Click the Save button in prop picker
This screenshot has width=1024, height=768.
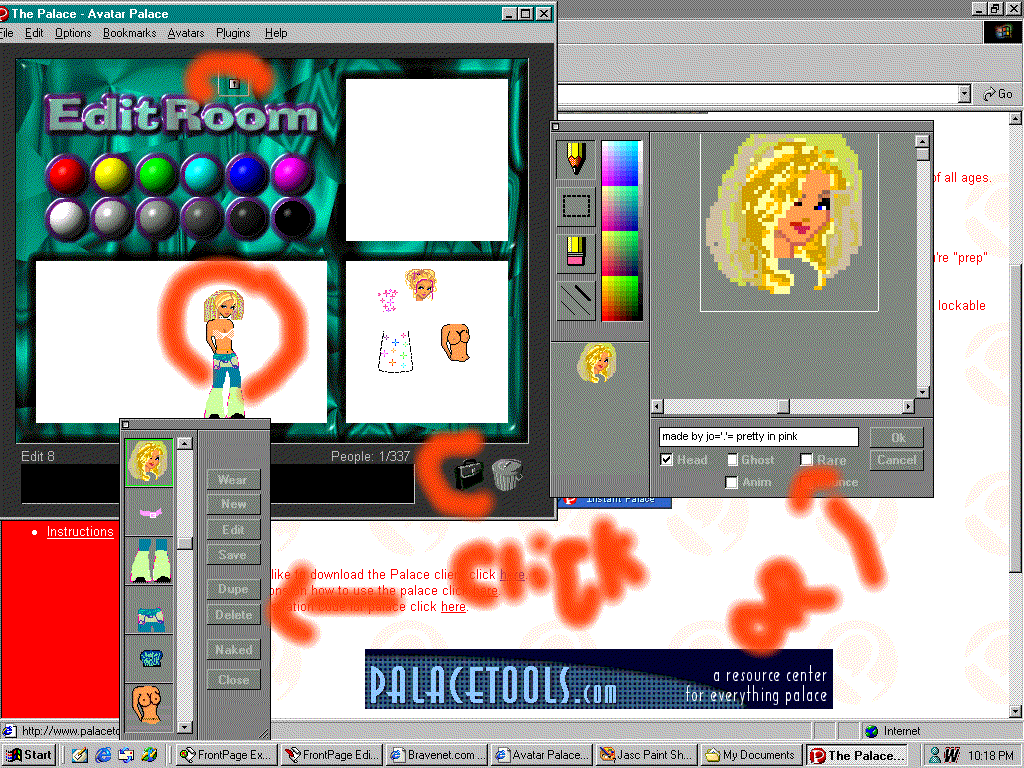coord(233,554)
